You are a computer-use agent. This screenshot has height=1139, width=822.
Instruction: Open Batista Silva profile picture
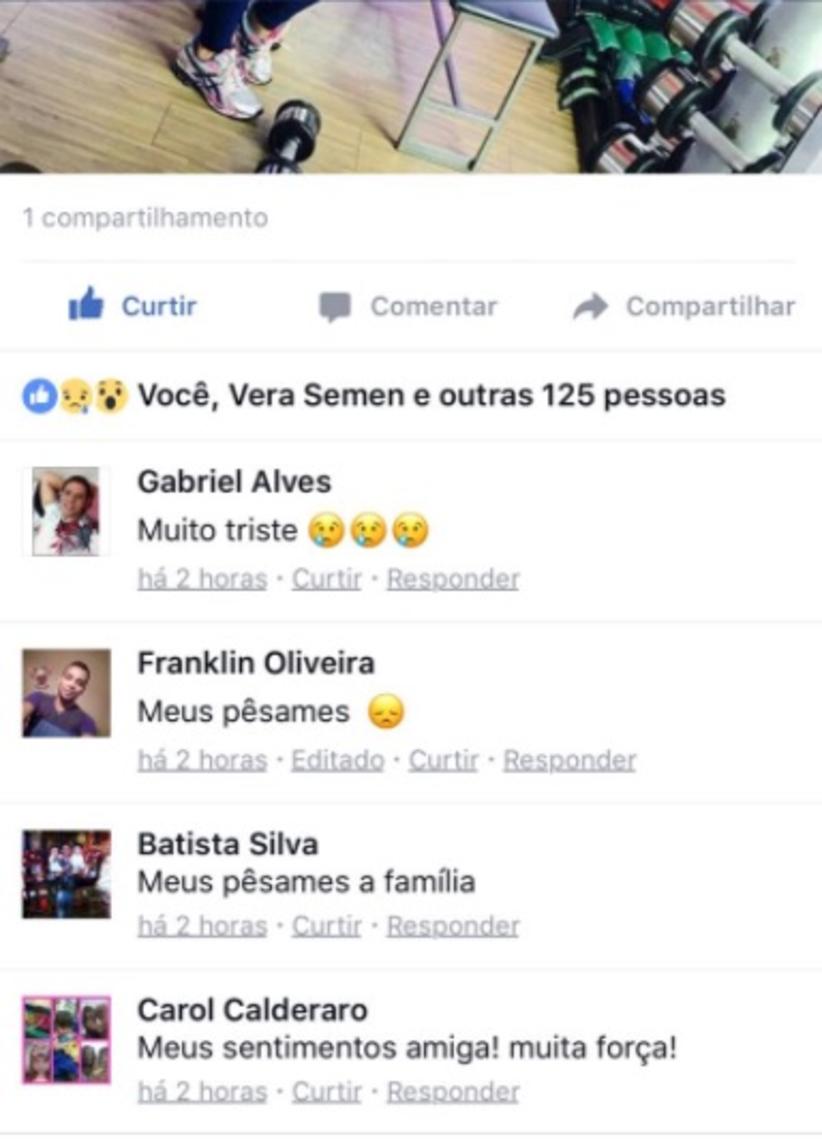66,874
